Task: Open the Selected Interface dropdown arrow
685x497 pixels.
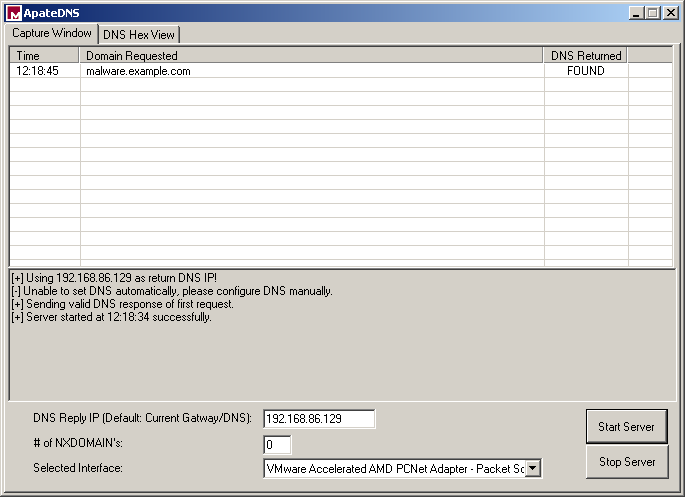Action: click(x=533, y=469)
